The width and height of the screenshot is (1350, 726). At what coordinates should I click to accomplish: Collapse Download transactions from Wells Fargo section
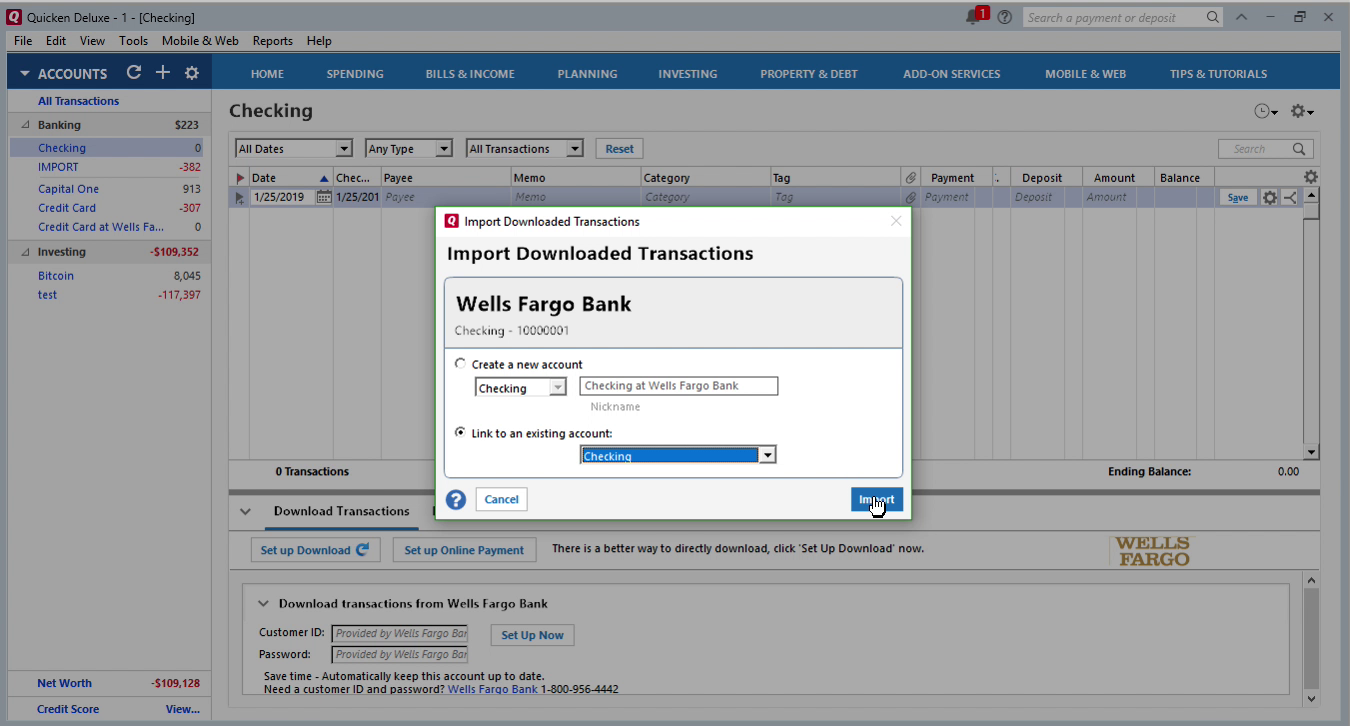263,604
